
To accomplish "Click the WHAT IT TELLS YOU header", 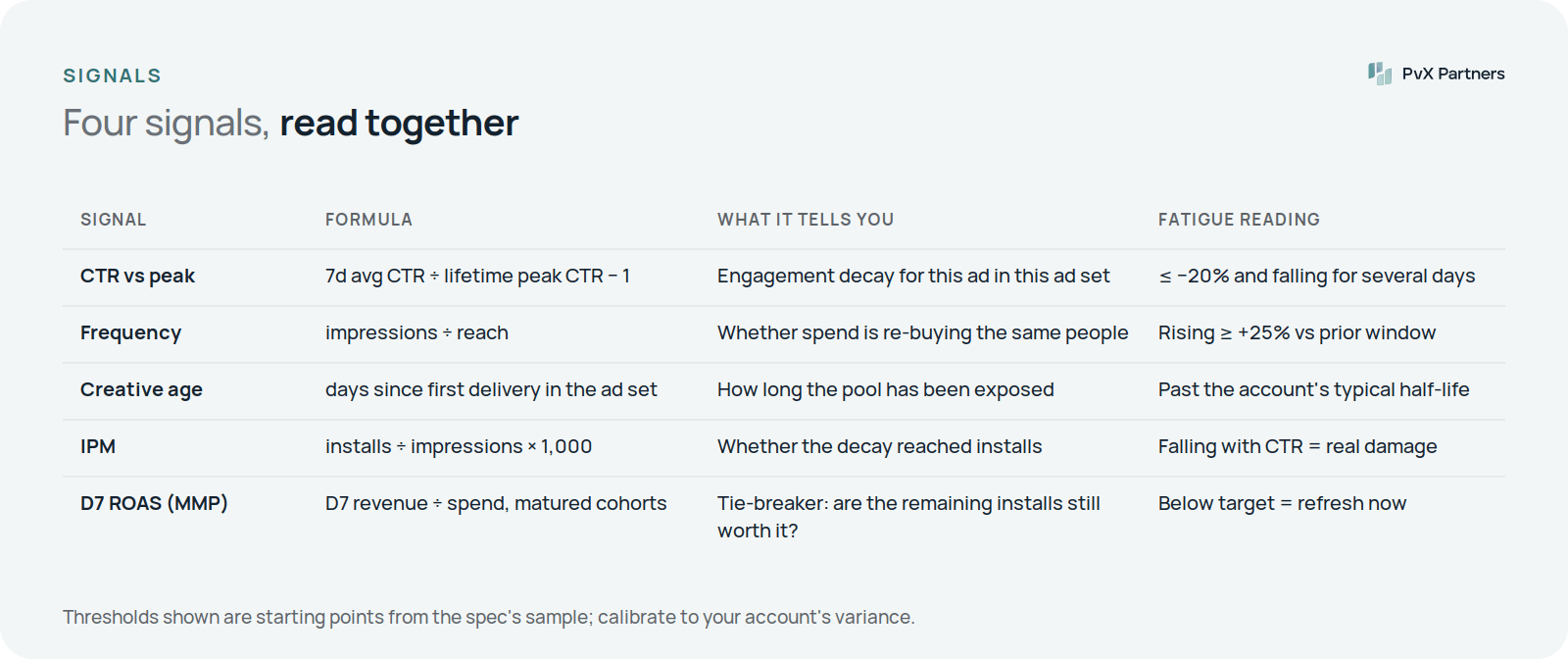I will pyautogui.click(x=806, y=220).
